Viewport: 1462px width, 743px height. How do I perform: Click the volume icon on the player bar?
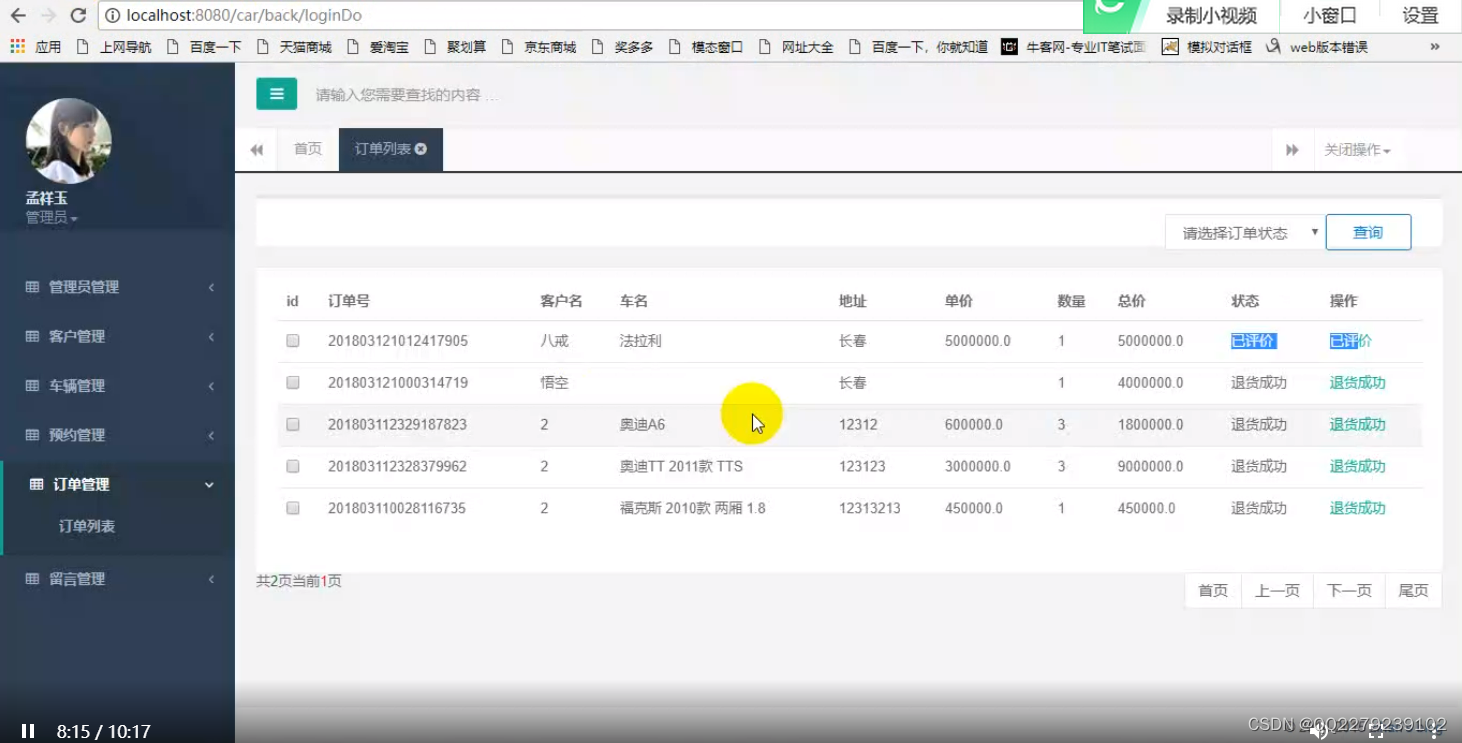tap(1318, 731)
